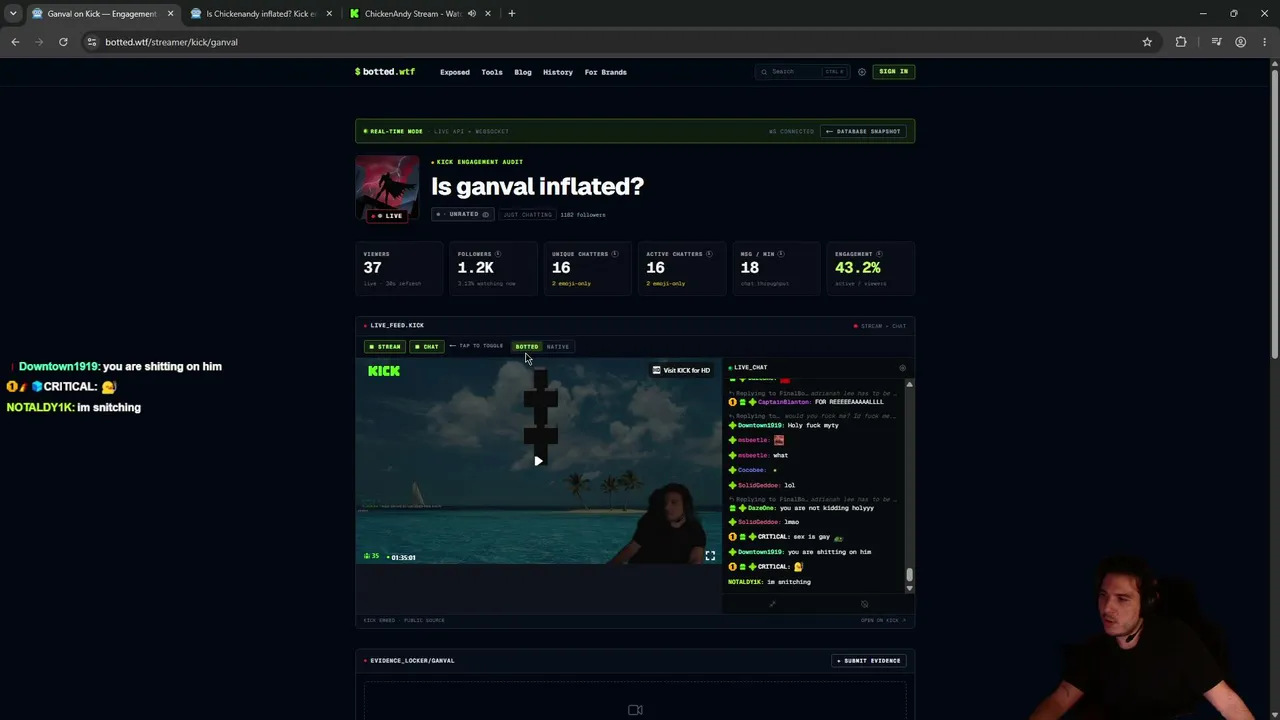1280x720 pixels.
Task: Click the video camera icon in evidence locker
Action: pos(635,710)
